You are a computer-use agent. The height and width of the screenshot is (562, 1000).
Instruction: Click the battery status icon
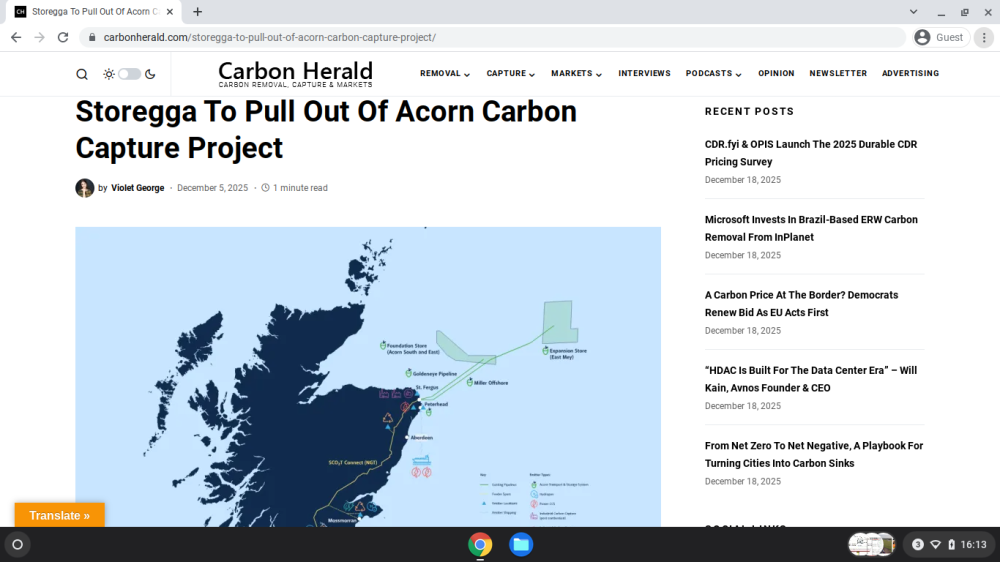coord(952,545)
